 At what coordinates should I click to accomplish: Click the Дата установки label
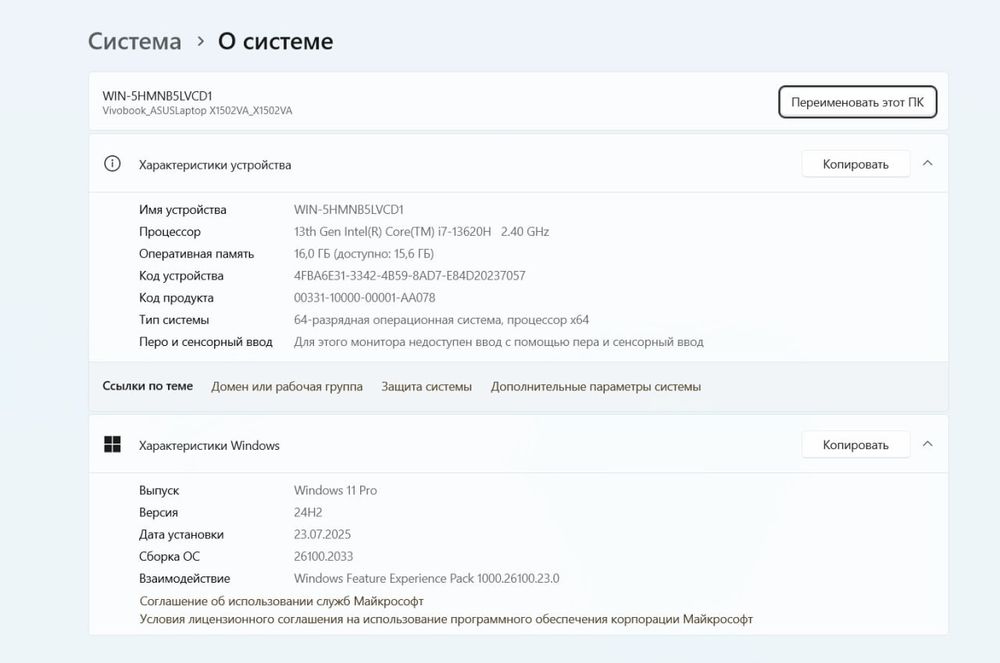point(181,535)
